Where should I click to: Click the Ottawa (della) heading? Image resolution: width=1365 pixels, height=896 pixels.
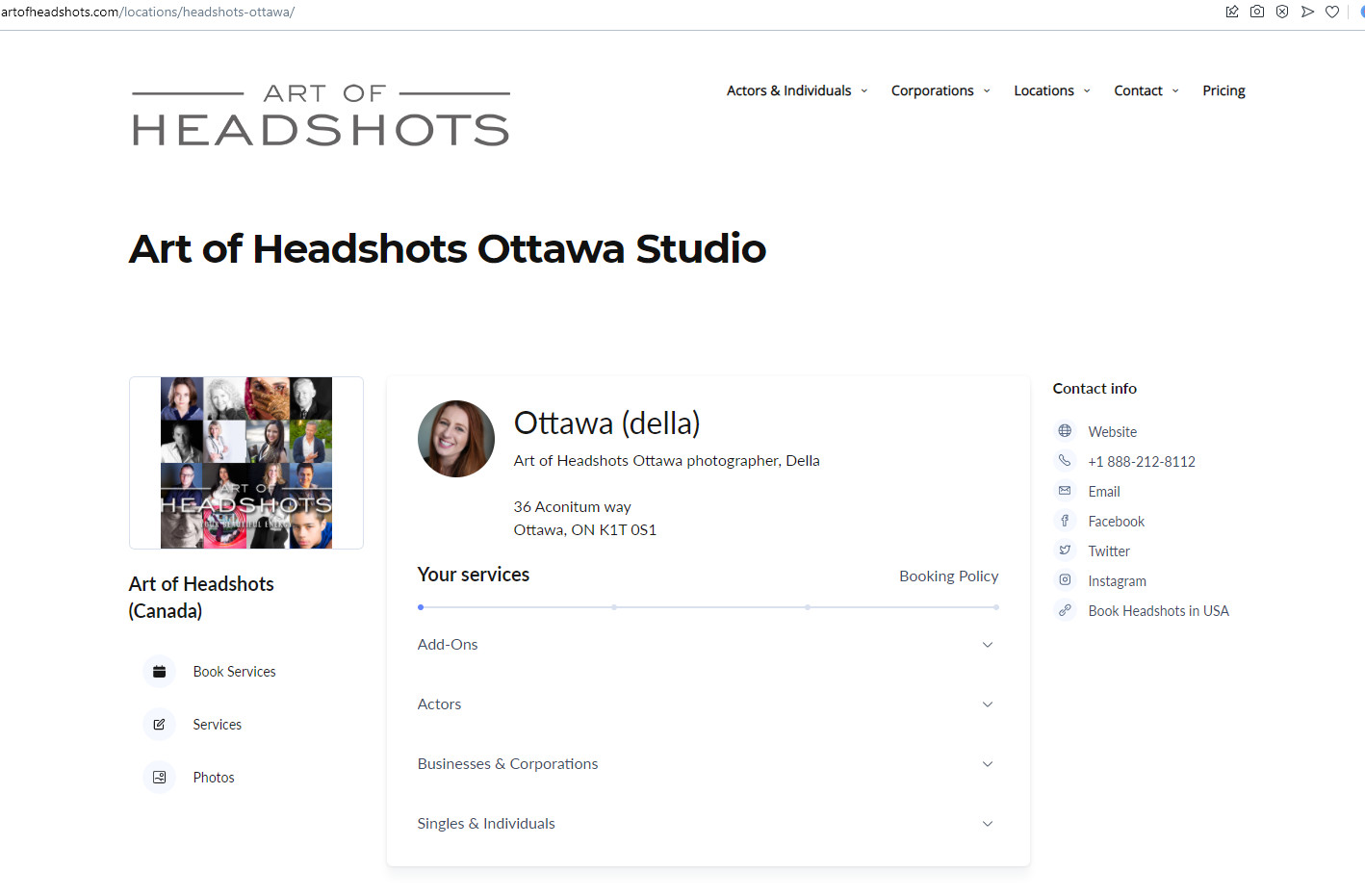coord(606,423)
